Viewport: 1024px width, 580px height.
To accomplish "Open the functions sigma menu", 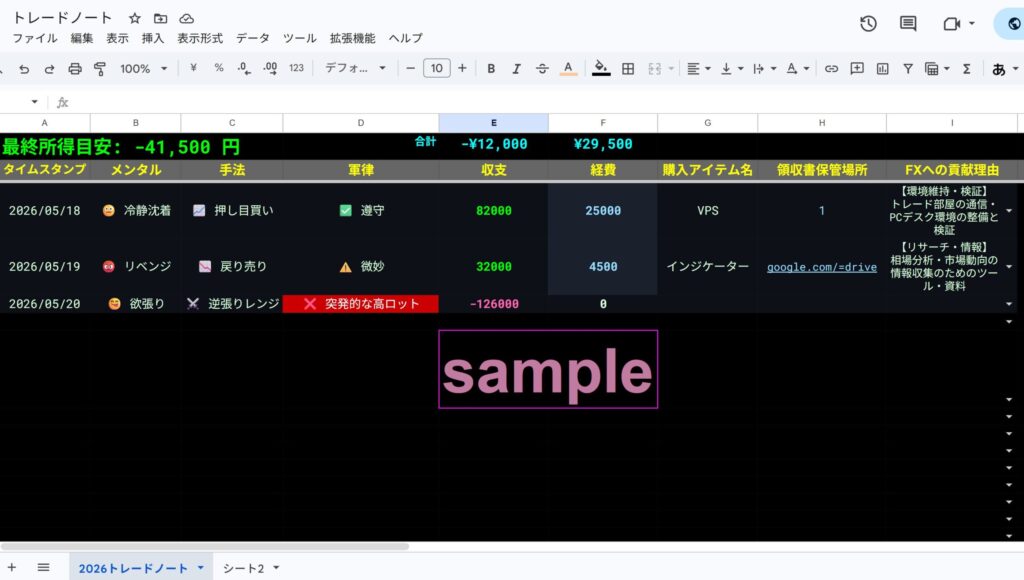I will pyautogui.click(x=967, y=69).
